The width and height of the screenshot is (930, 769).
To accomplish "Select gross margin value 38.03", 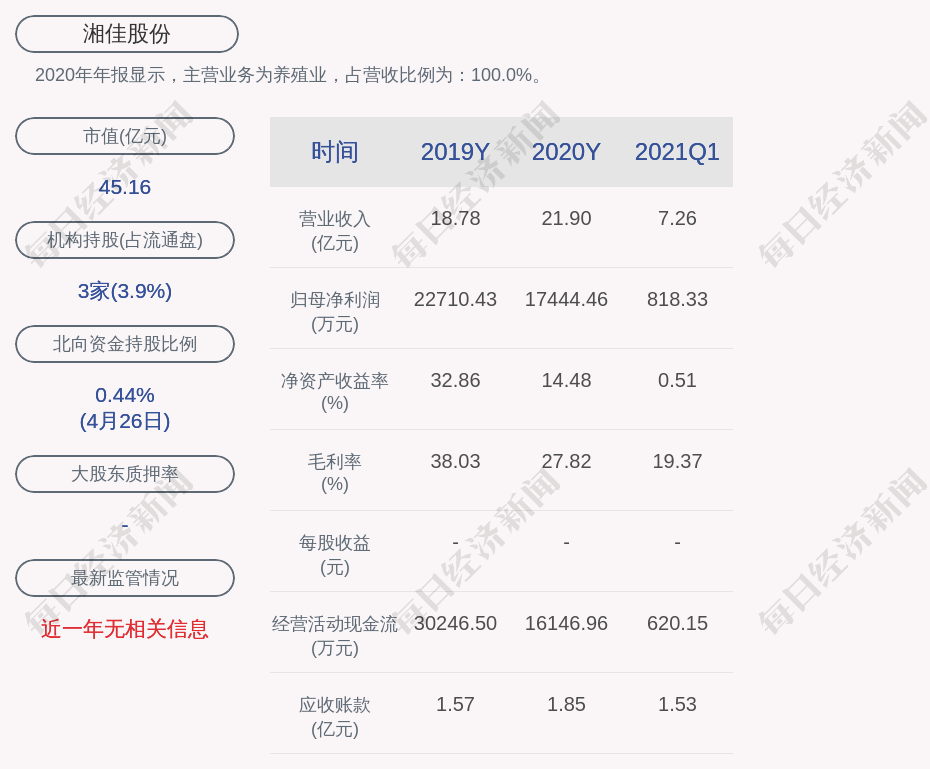I will [455, 461].
